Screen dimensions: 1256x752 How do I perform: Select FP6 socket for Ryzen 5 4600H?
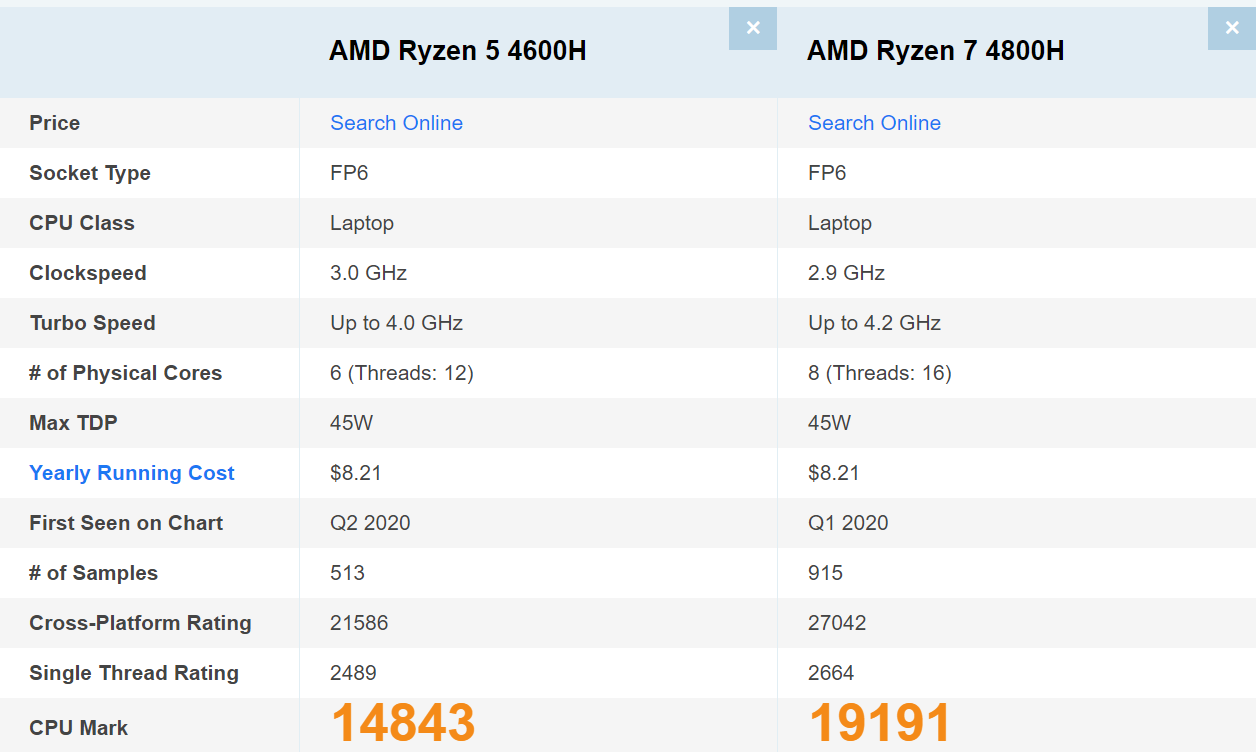click(x=349, y=173)
